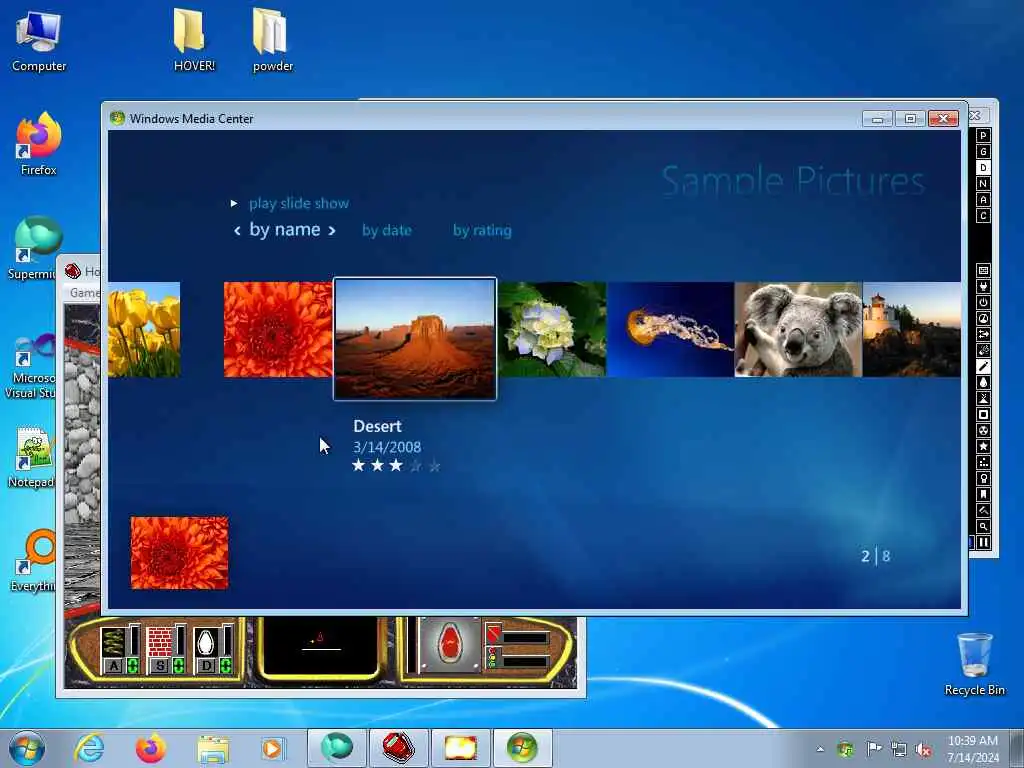Open the 'Game' menu in the Hover window
The width and height of the screenshot is (1024, 768).
(84, 293)
